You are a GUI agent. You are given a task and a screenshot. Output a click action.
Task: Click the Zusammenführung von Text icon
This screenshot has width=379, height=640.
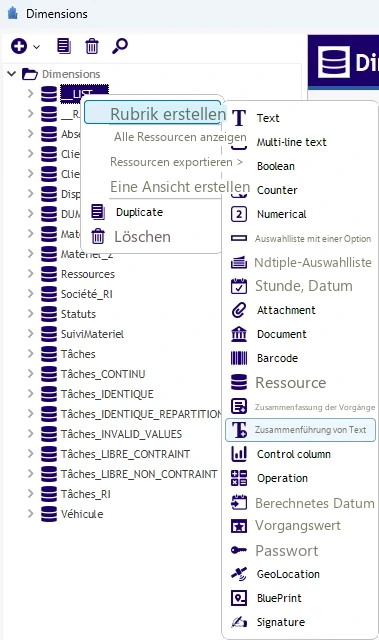[239, 430]
